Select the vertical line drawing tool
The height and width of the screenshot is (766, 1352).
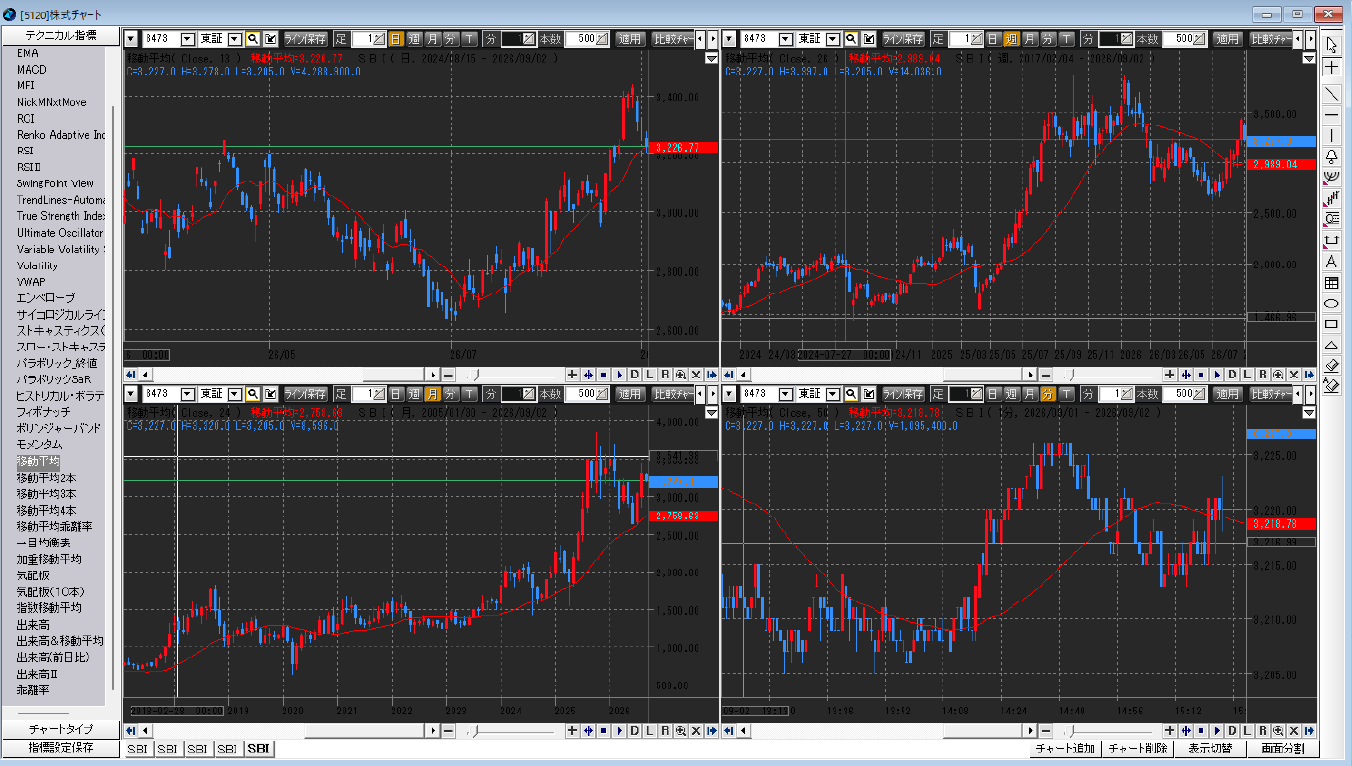pos(1331,136)
